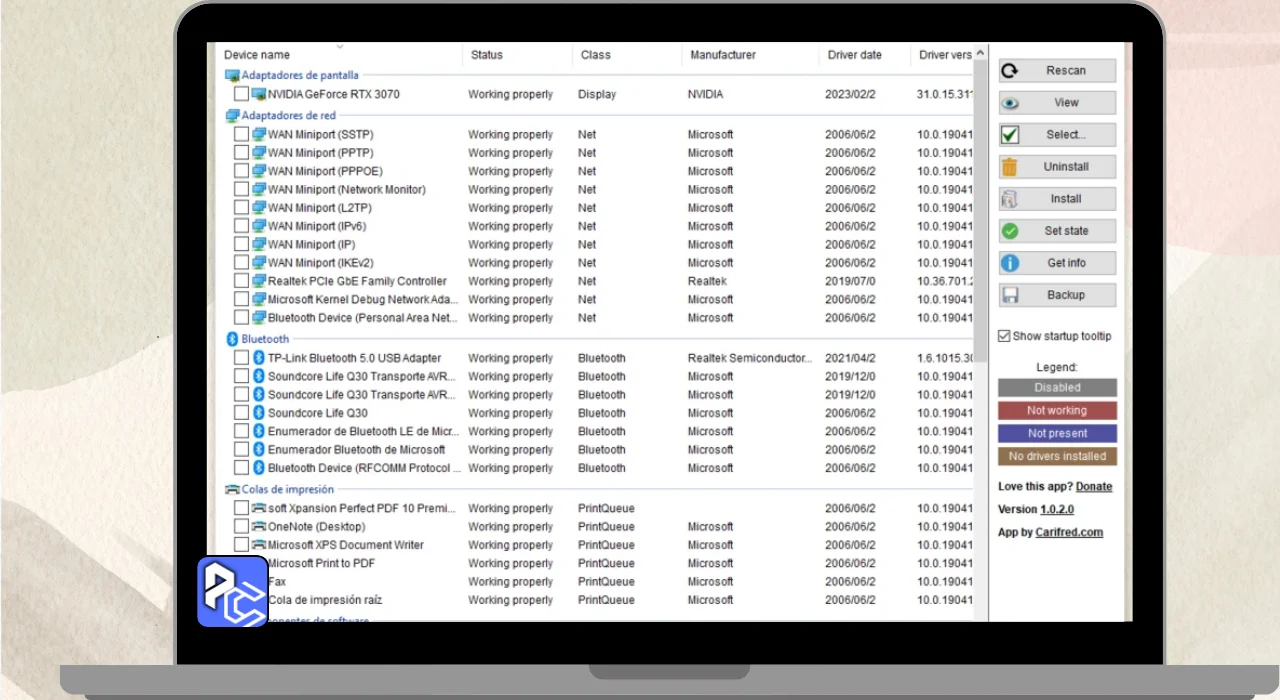Select TP-Link Bluetooth 5.0 USB Adapter checkbox
The height and width of the screenshot is (700, 1280).
(x=241, y=358)
